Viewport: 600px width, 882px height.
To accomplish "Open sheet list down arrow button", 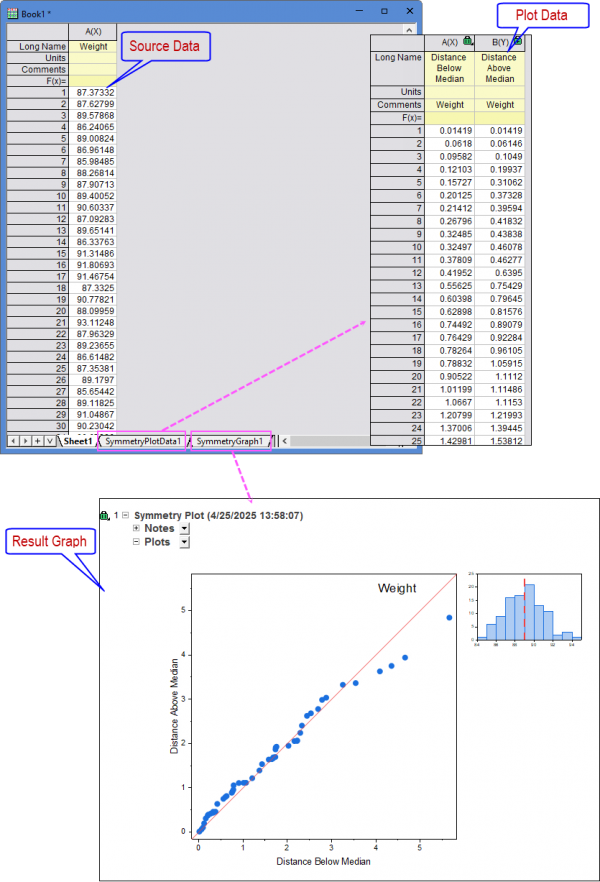I will click(49, 441).
